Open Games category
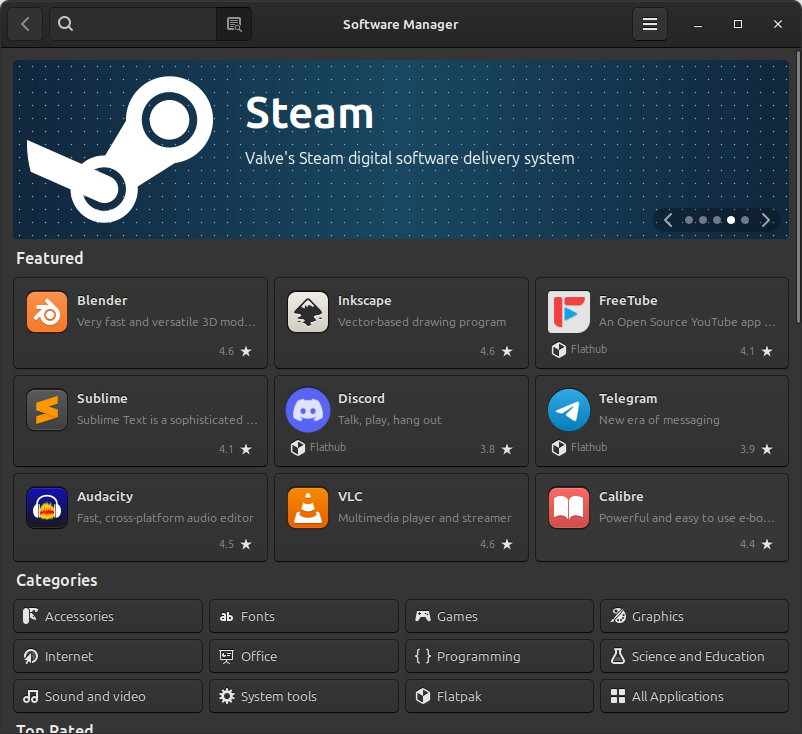The height and width of the screenshot is (734, 802). pyautogui.click(x=499, y=616)
